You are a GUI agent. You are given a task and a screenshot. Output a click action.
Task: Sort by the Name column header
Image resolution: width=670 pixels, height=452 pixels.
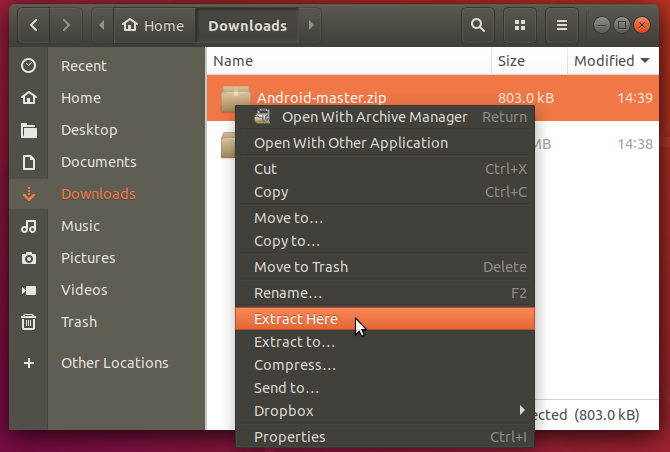tap(349, 61)
